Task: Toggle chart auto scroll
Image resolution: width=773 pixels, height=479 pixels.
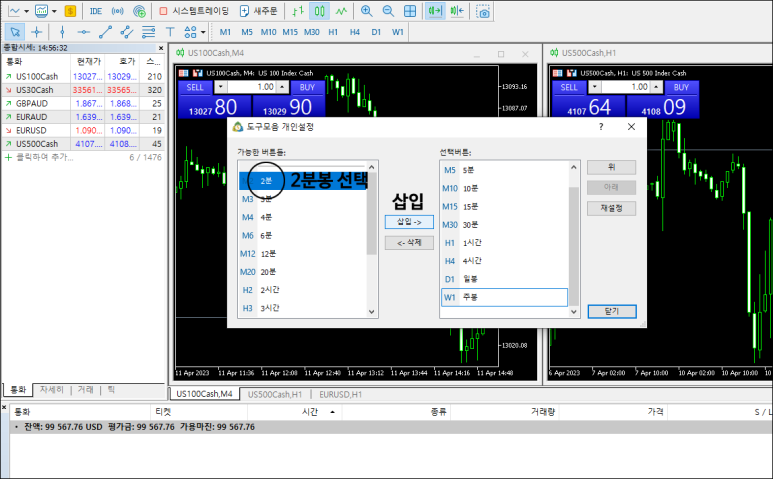Action: click(x=435, y=11)
